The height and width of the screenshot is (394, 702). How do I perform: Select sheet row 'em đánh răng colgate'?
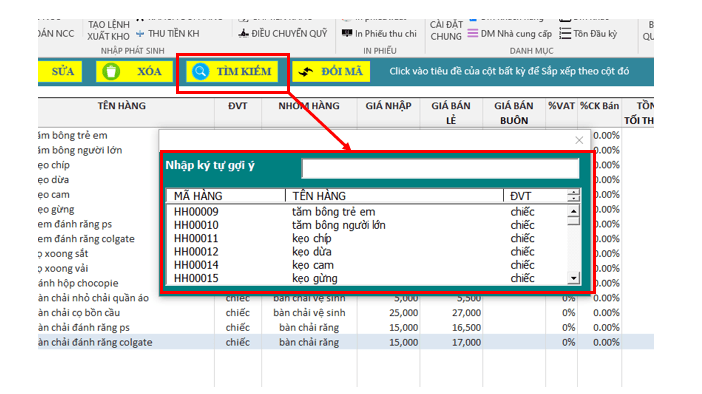coord(86,239)
